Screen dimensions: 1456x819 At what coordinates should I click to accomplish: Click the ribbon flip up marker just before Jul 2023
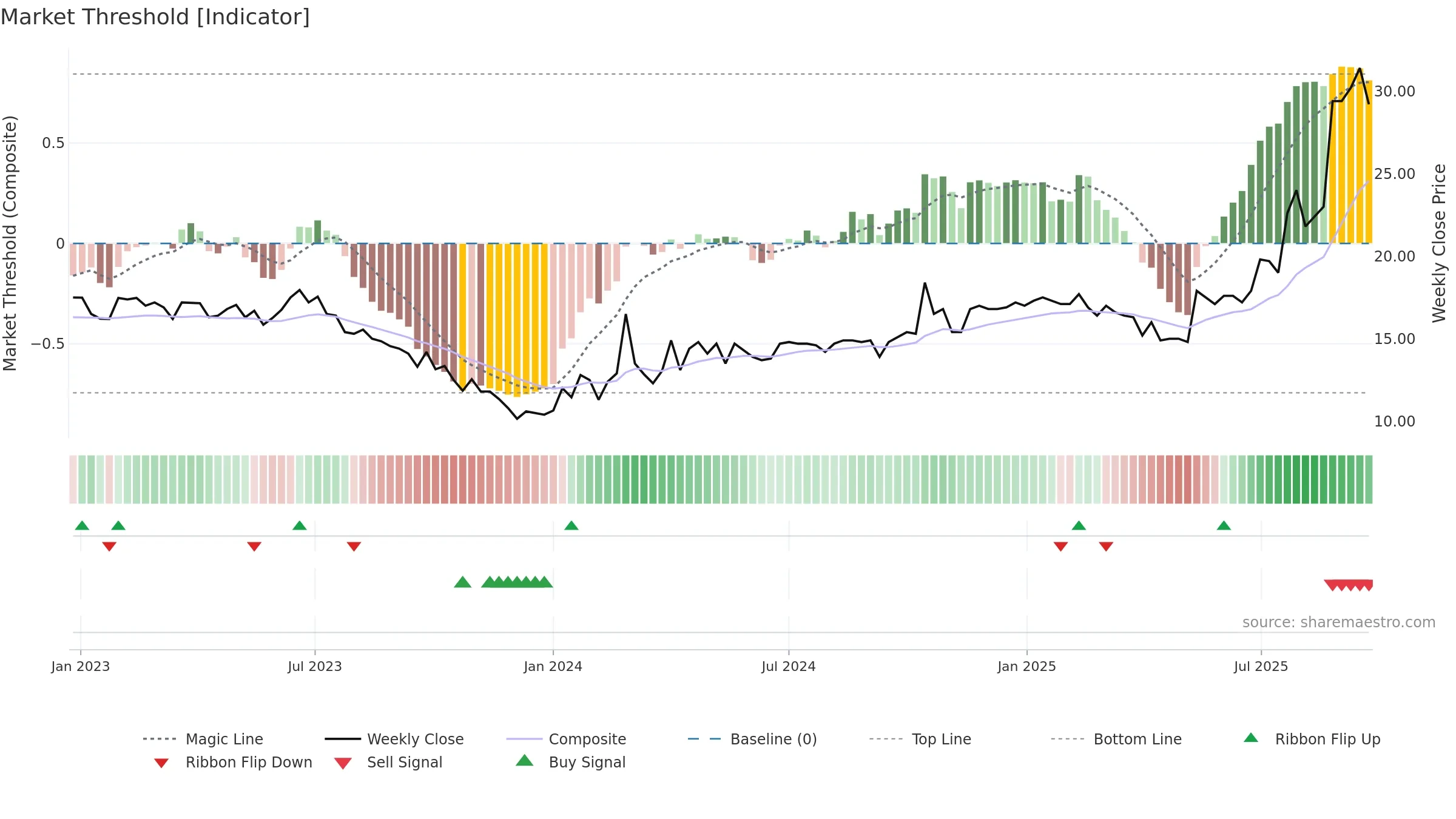pyautogui.click(x=300, y=525)
